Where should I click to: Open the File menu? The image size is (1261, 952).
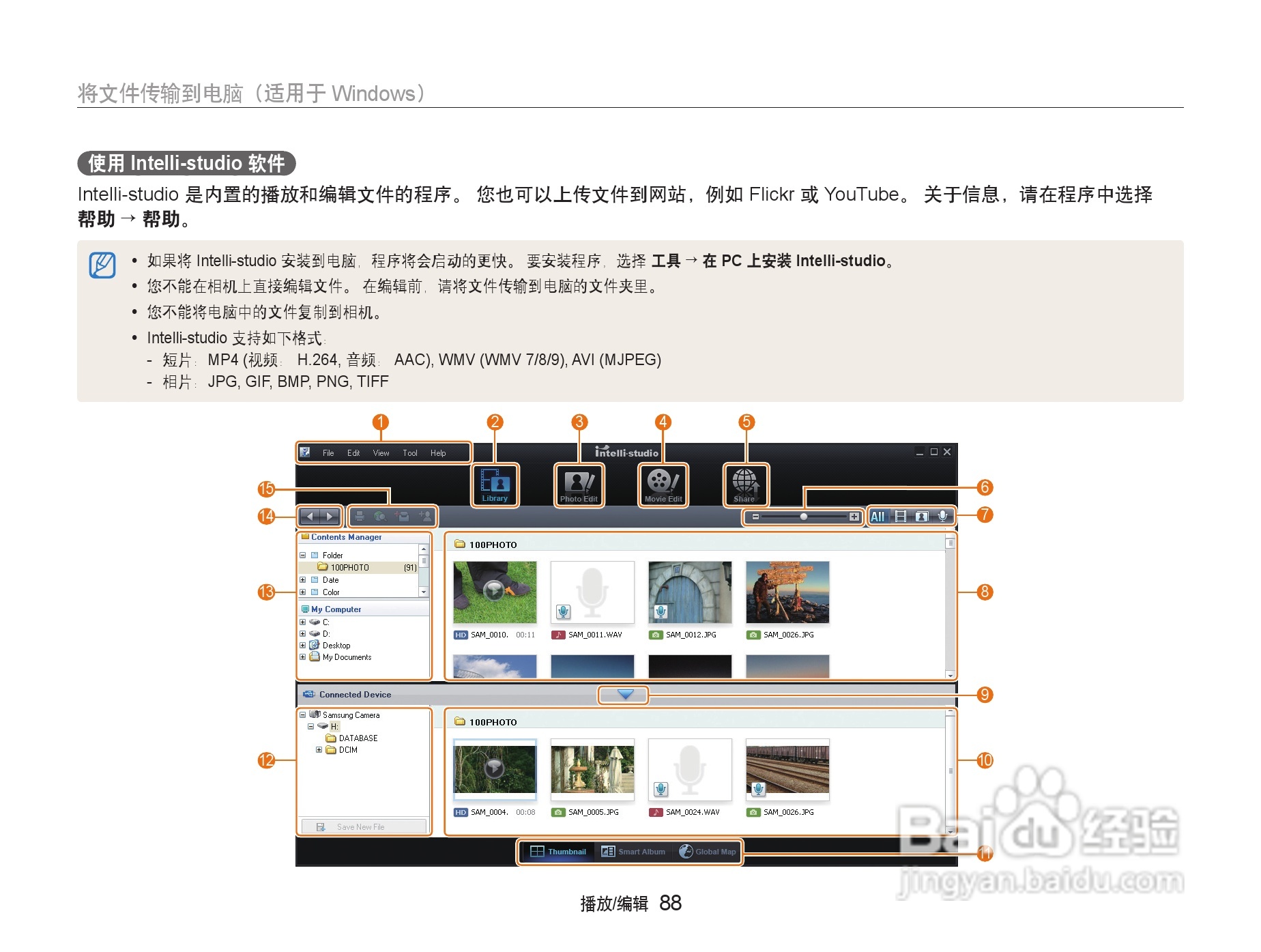328,452
